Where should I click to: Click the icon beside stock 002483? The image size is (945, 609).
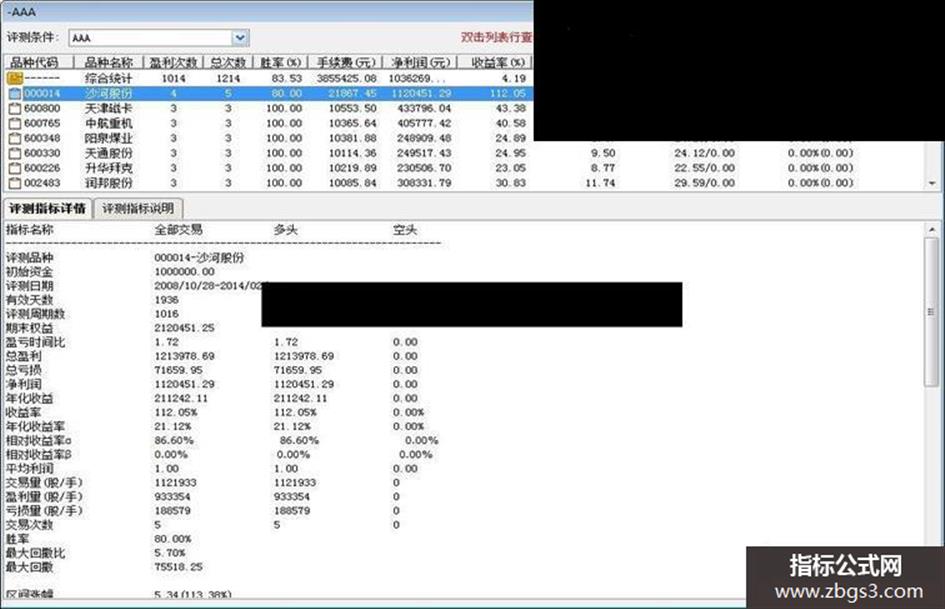click(x=15, y=183)
